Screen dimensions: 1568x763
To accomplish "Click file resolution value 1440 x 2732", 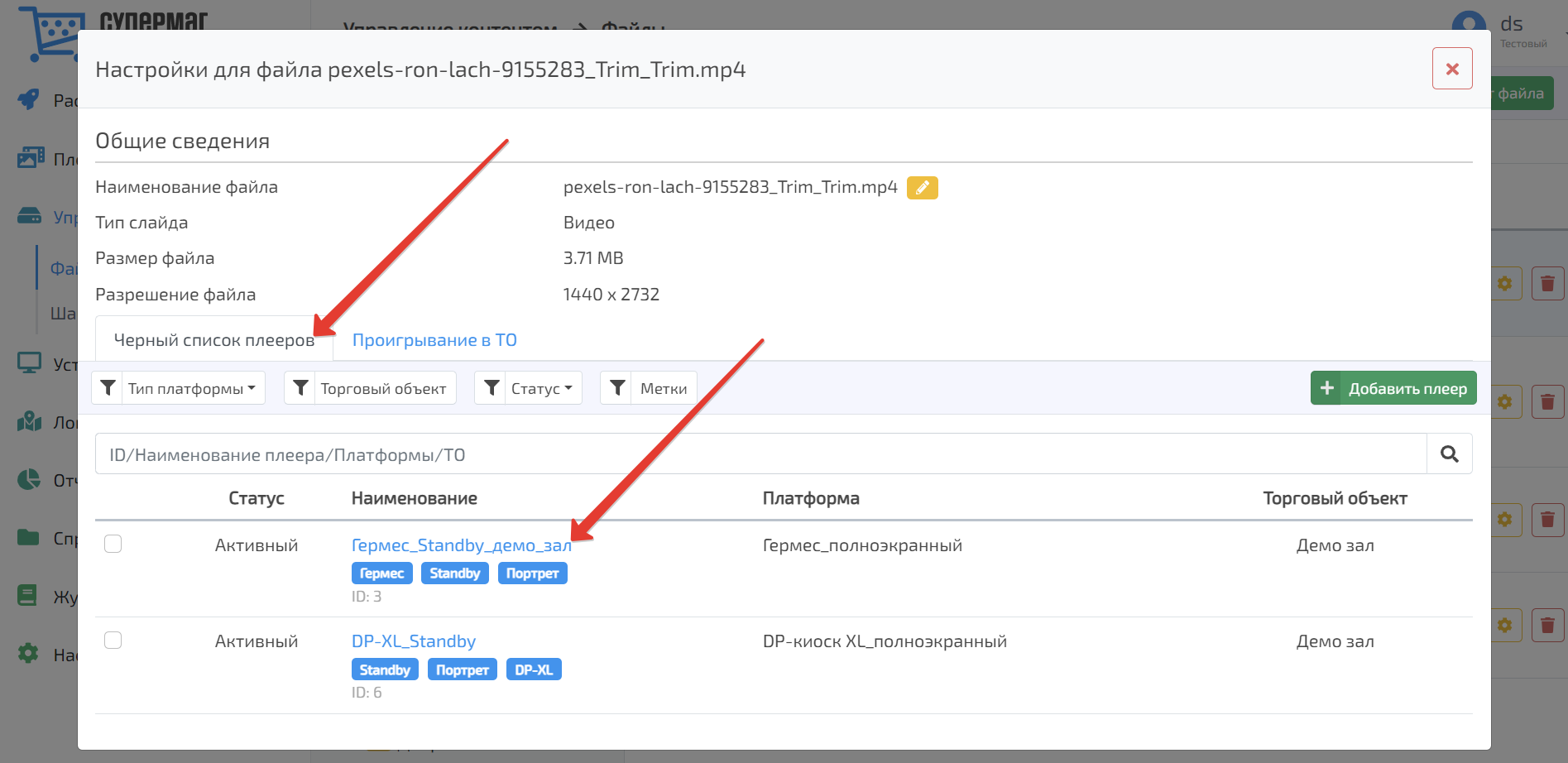I will pos(611,295).
